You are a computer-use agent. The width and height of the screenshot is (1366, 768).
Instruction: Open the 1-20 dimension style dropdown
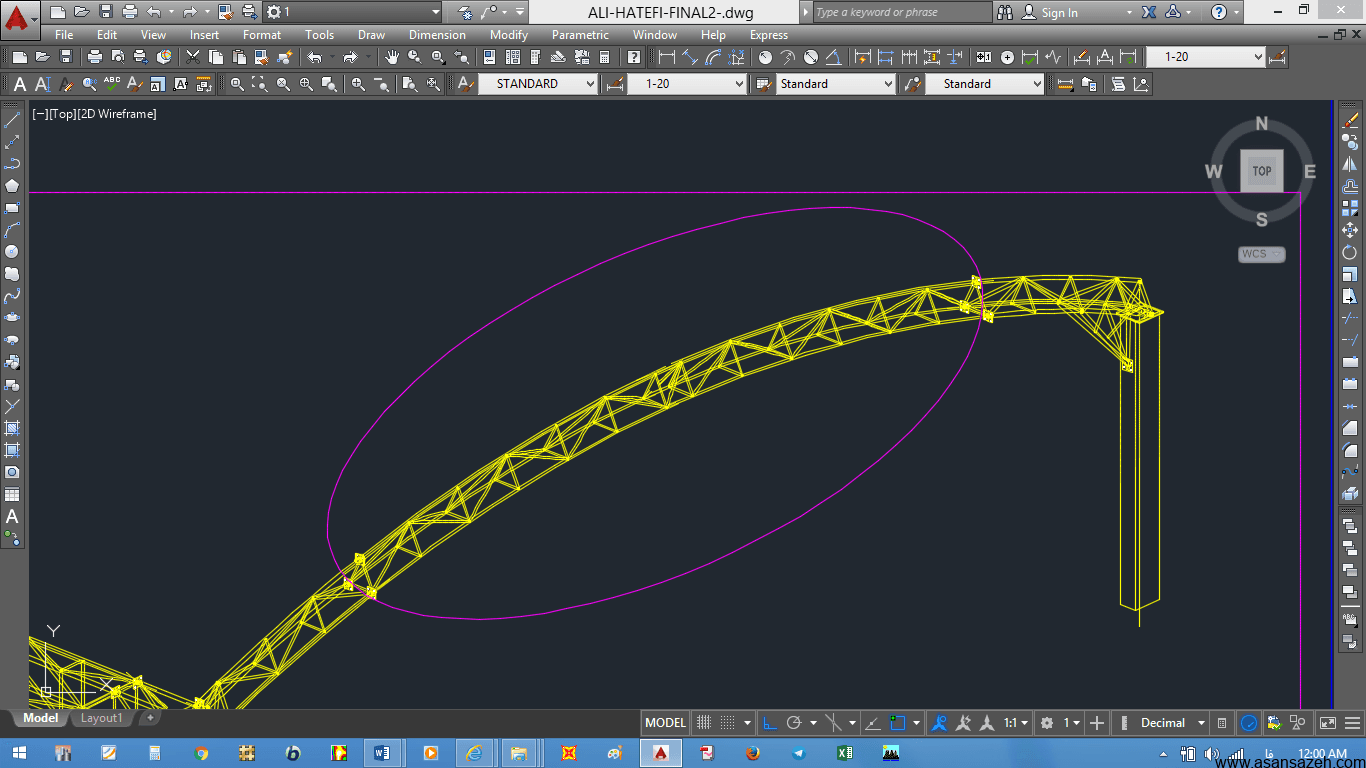[x=686, y=84]
